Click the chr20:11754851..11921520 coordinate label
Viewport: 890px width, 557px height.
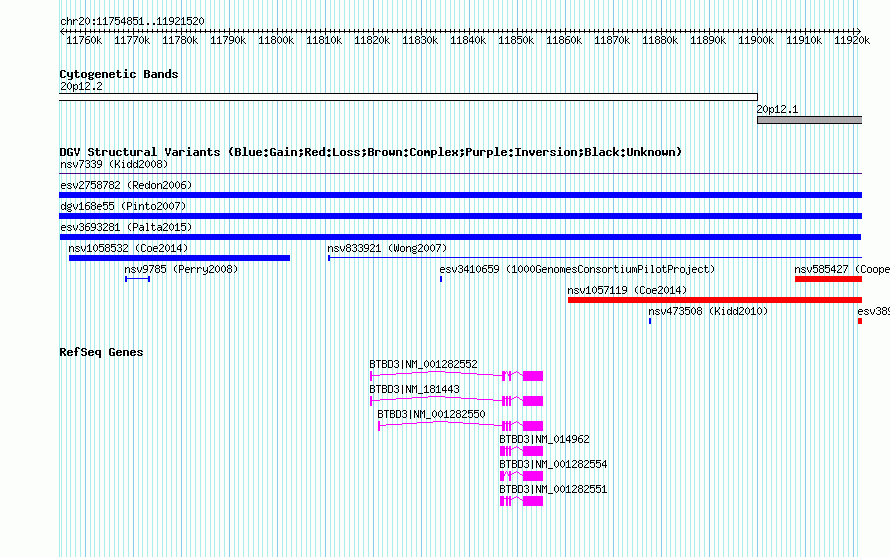tap(132, 21)
